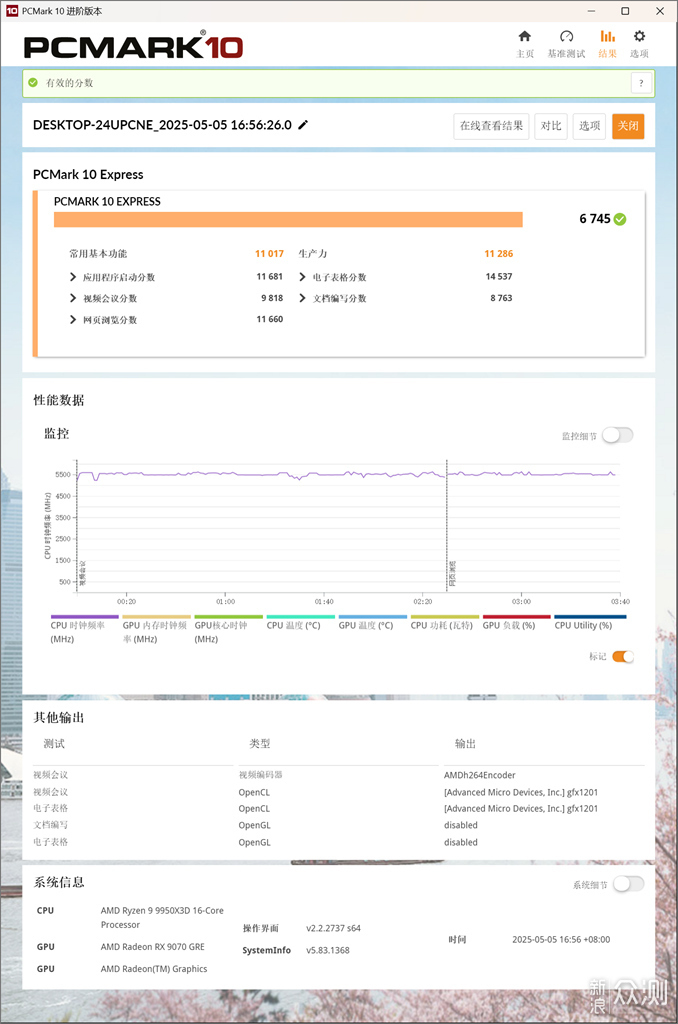Click the 文档编写分数 value 8 763
Screen dimensions: 678x1024
(501, 298)
